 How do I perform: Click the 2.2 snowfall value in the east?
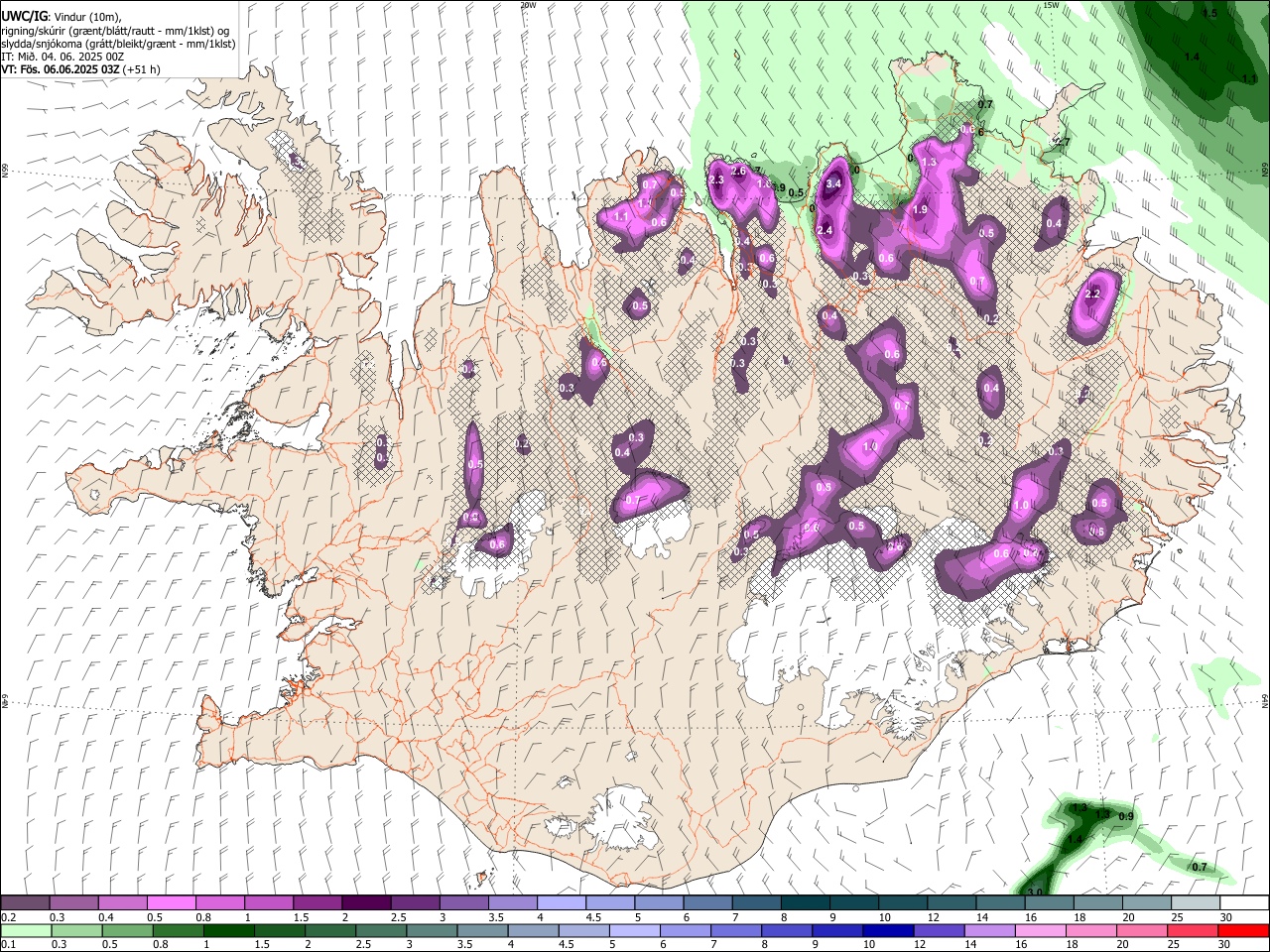pyautogui.click(x=1093, y=295)
